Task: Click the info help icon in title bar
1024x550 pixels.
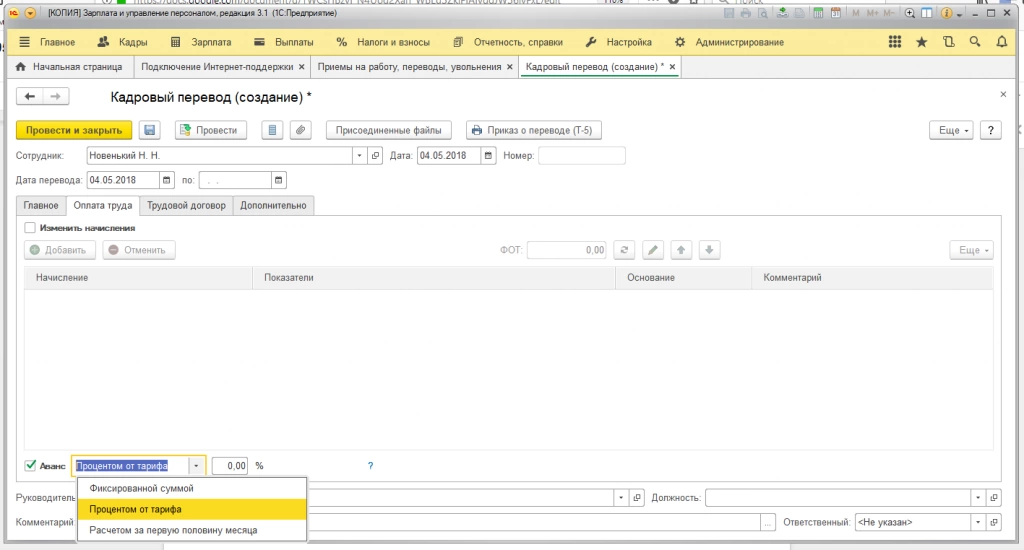Action: click(946, 13)
